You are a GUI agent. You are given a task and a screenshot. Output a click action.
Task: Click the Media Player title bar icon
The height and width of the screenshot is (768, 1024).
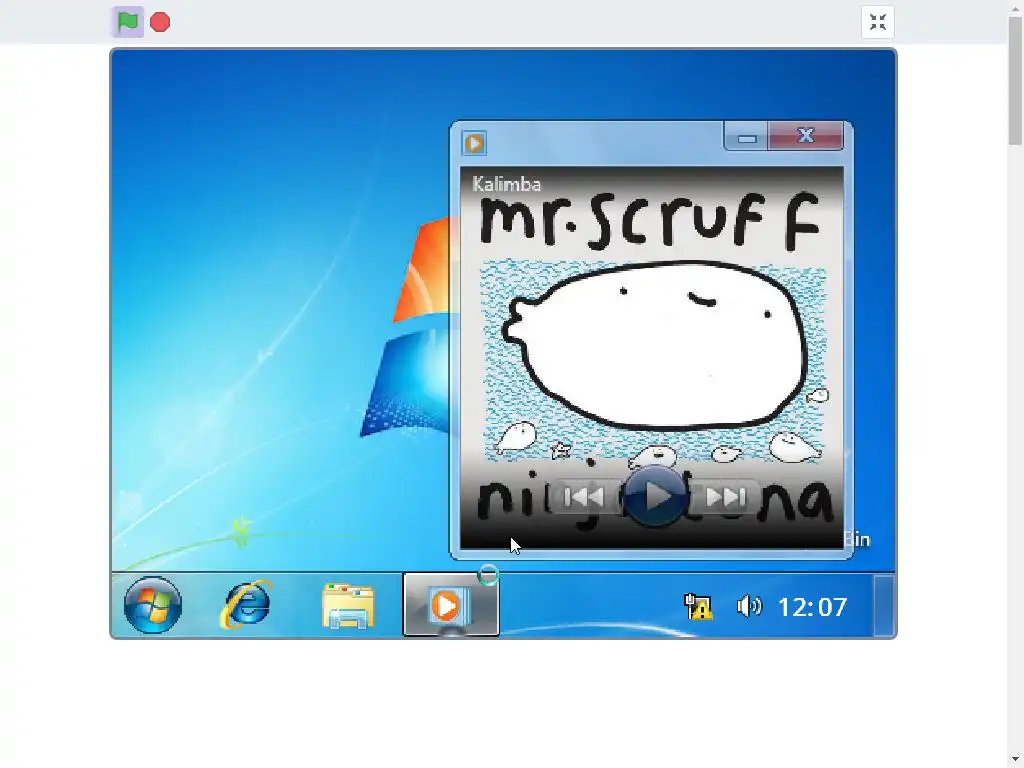click(475, 143)
